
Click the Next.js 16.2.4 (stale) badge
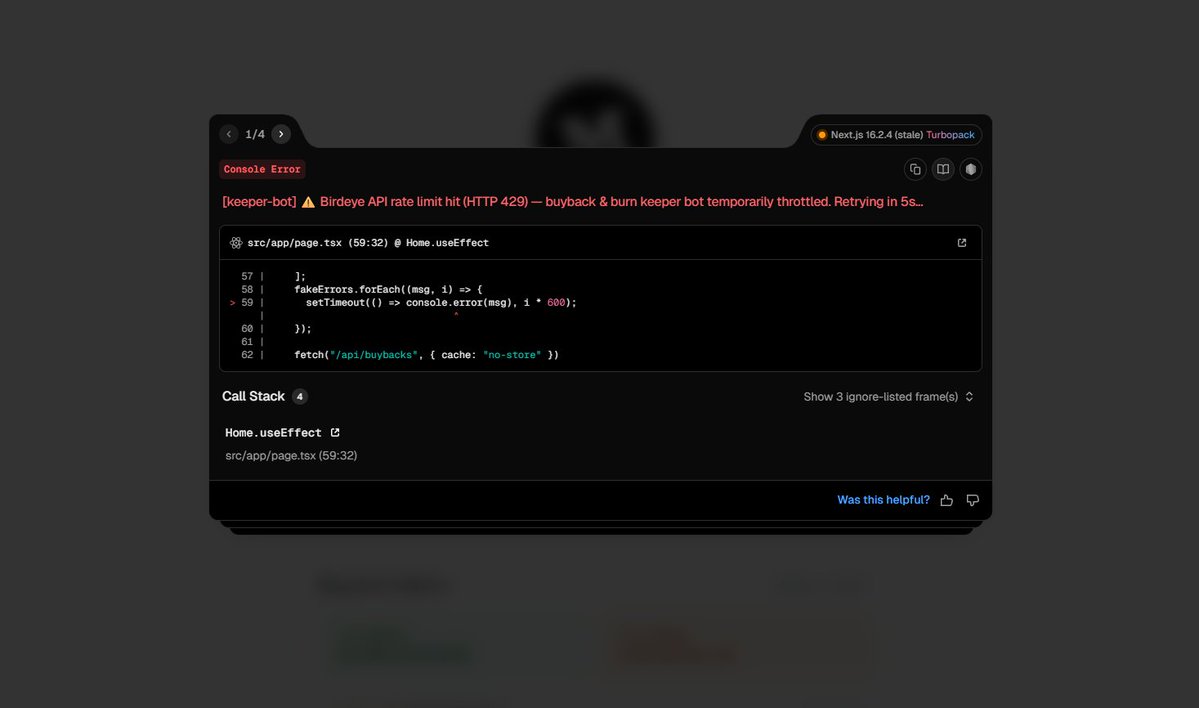[x=896, y=135]
